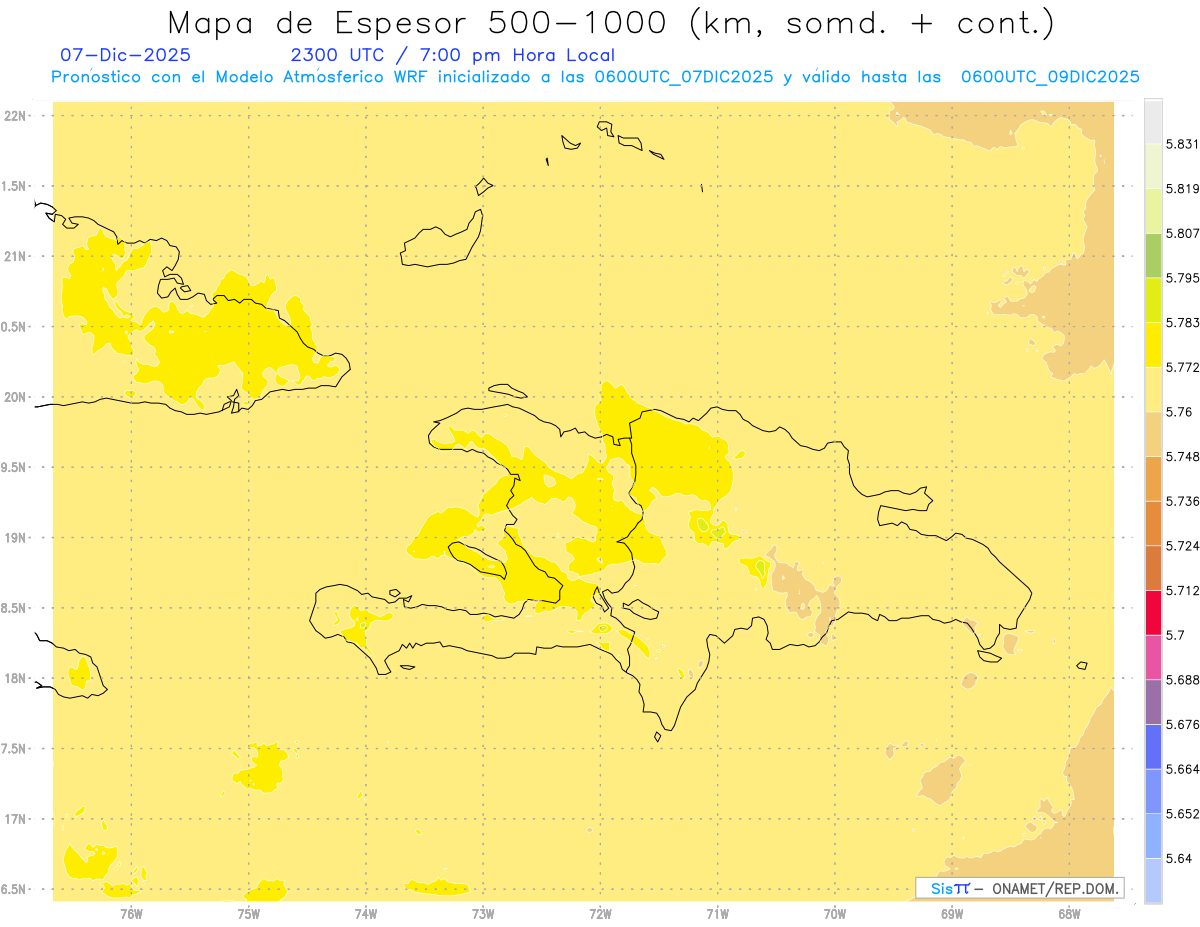The height and width of the screenshot is (927, 1200).
Task: Click the 72W longitude label
Action: pyautogui.click(x=600, y=913)
